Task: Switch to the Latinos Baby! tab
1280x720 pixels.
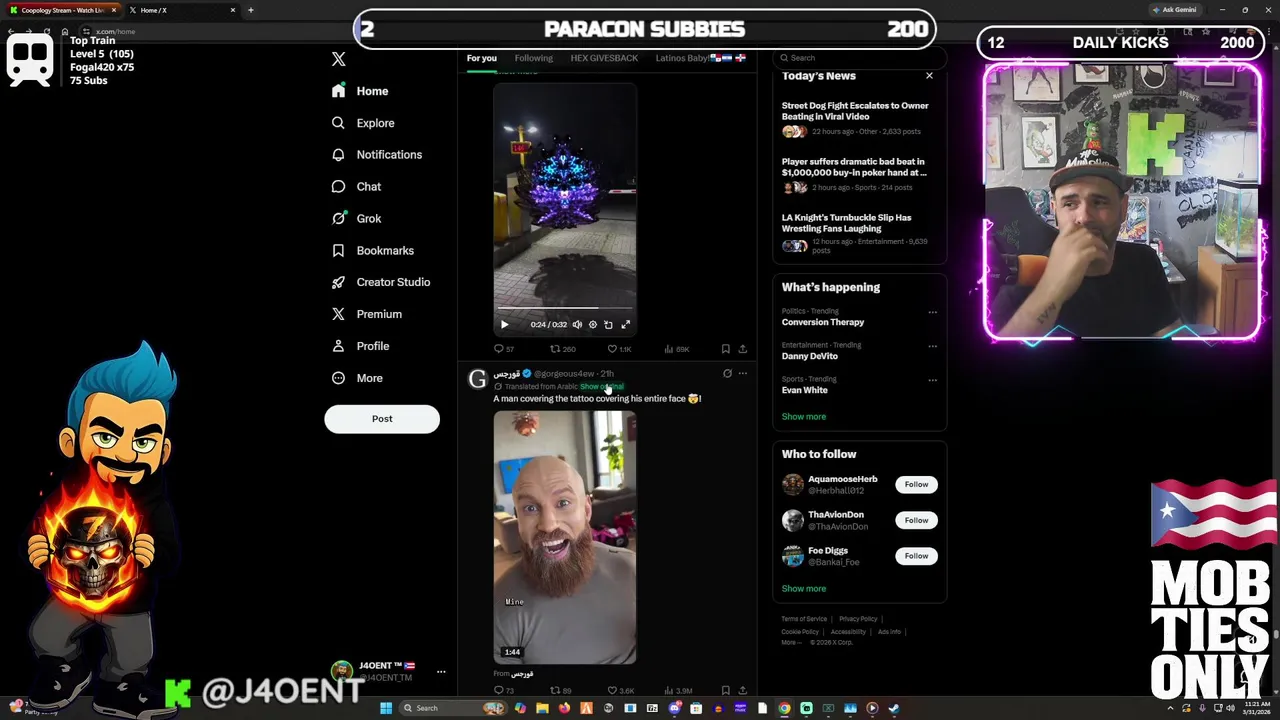Action: (x=700, y=58)
